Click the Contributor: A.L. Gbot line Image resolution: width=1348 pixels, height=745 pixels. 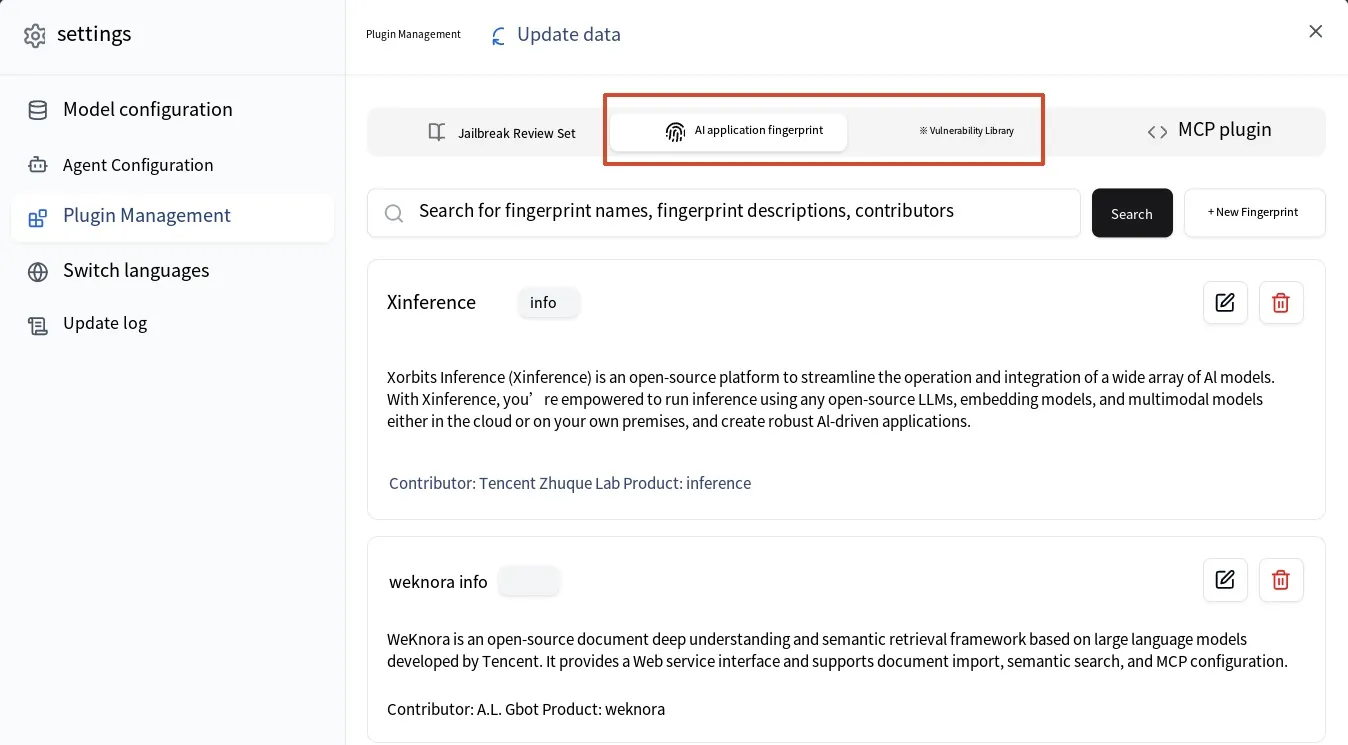click(526, 709)
